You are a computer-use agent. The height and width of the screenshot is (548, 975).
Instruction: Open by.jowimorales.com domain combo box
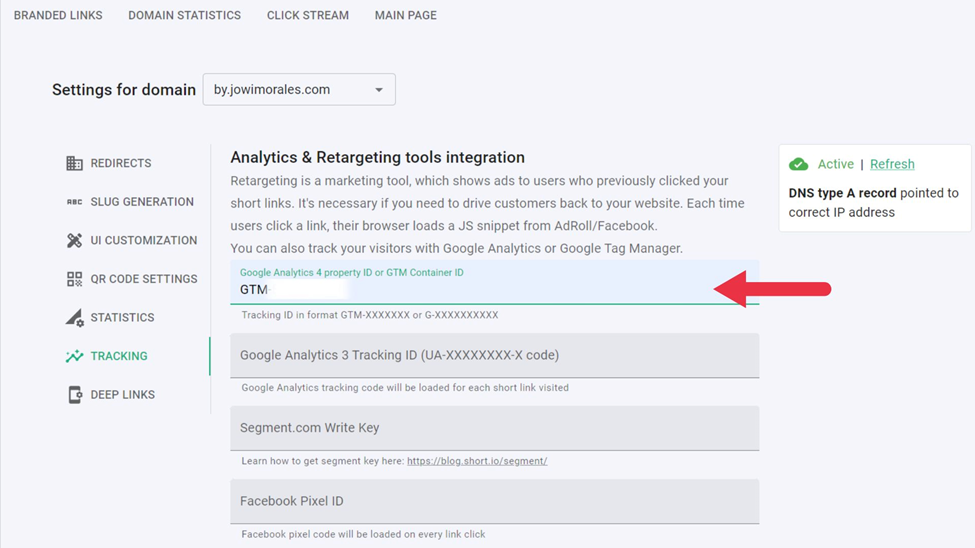[x=299, y=90]
